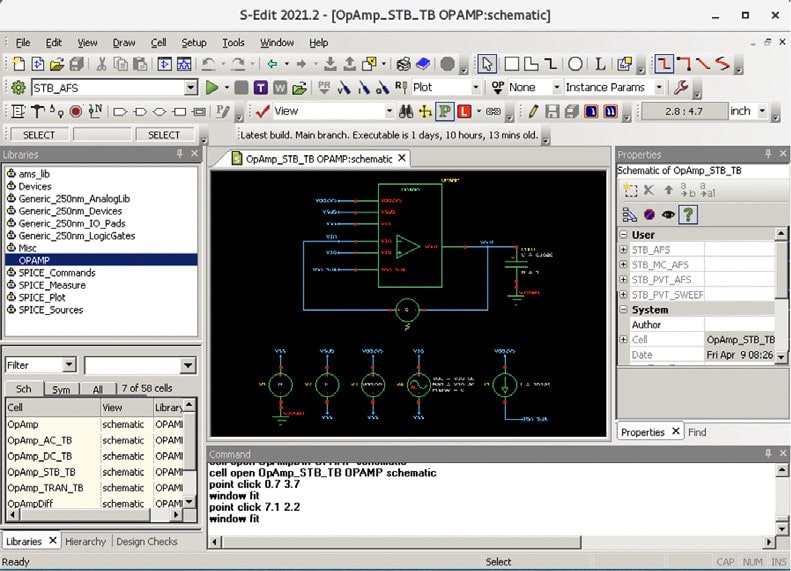Screen dimensions: 791x571
Task: Click the red no-entry icon in Properties
Action: [649, 215]
